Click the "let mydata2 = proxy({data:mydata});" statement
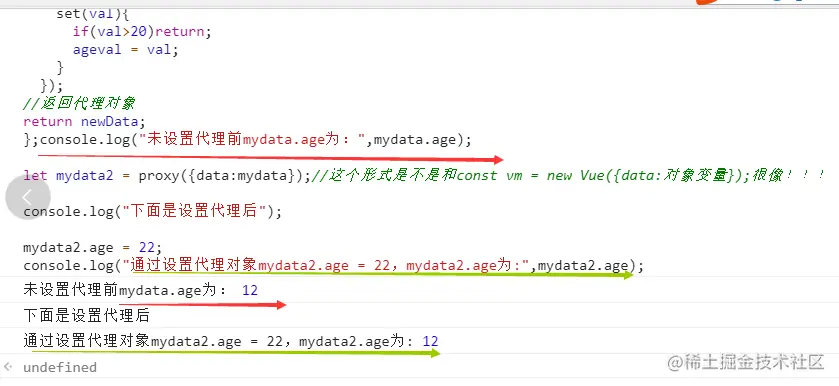Viewport: 839px width, 386px height. [167, 176]
